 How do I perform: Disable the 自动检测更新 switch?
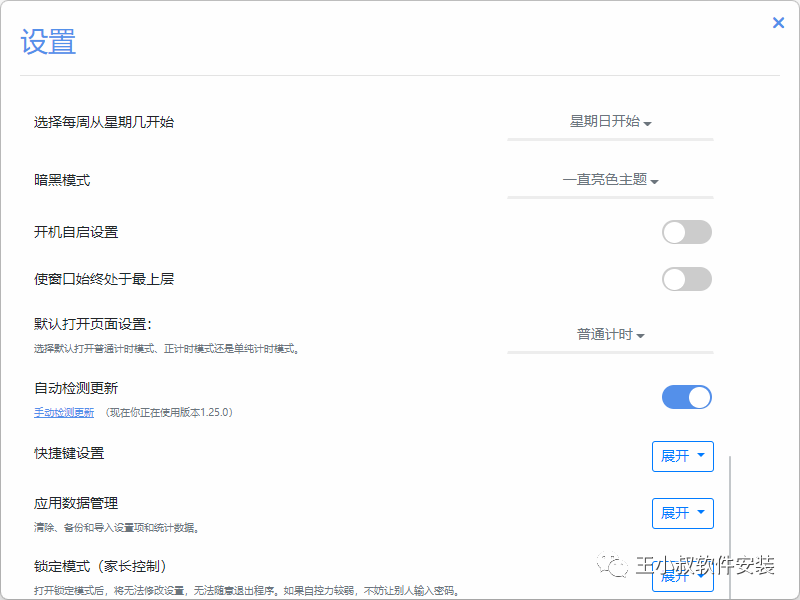click(x=687, y=397)
